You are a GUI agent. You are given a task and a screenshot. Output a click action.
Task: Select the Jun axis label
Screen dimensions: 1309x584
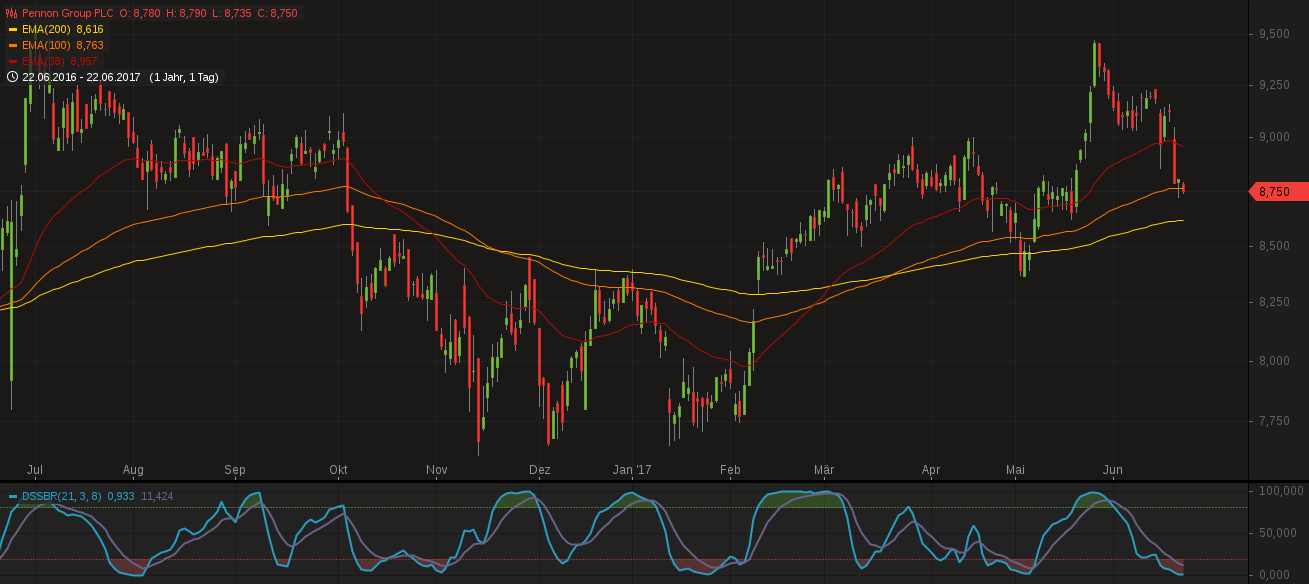1113,470
